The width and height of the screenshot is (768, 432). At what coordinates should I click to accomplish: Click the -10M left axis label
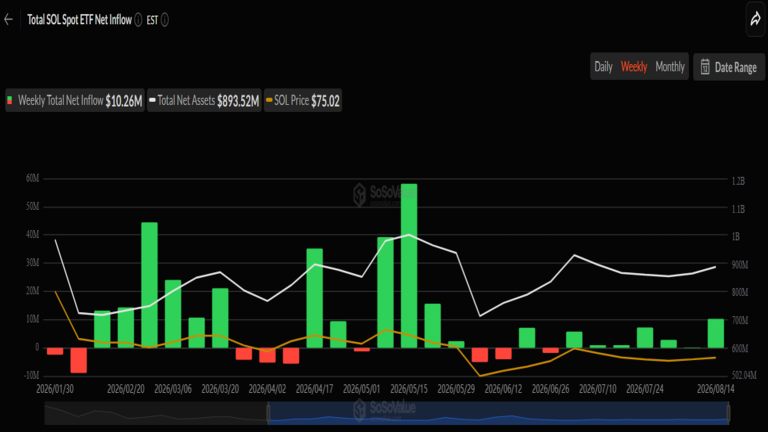(x=32, y=375)
